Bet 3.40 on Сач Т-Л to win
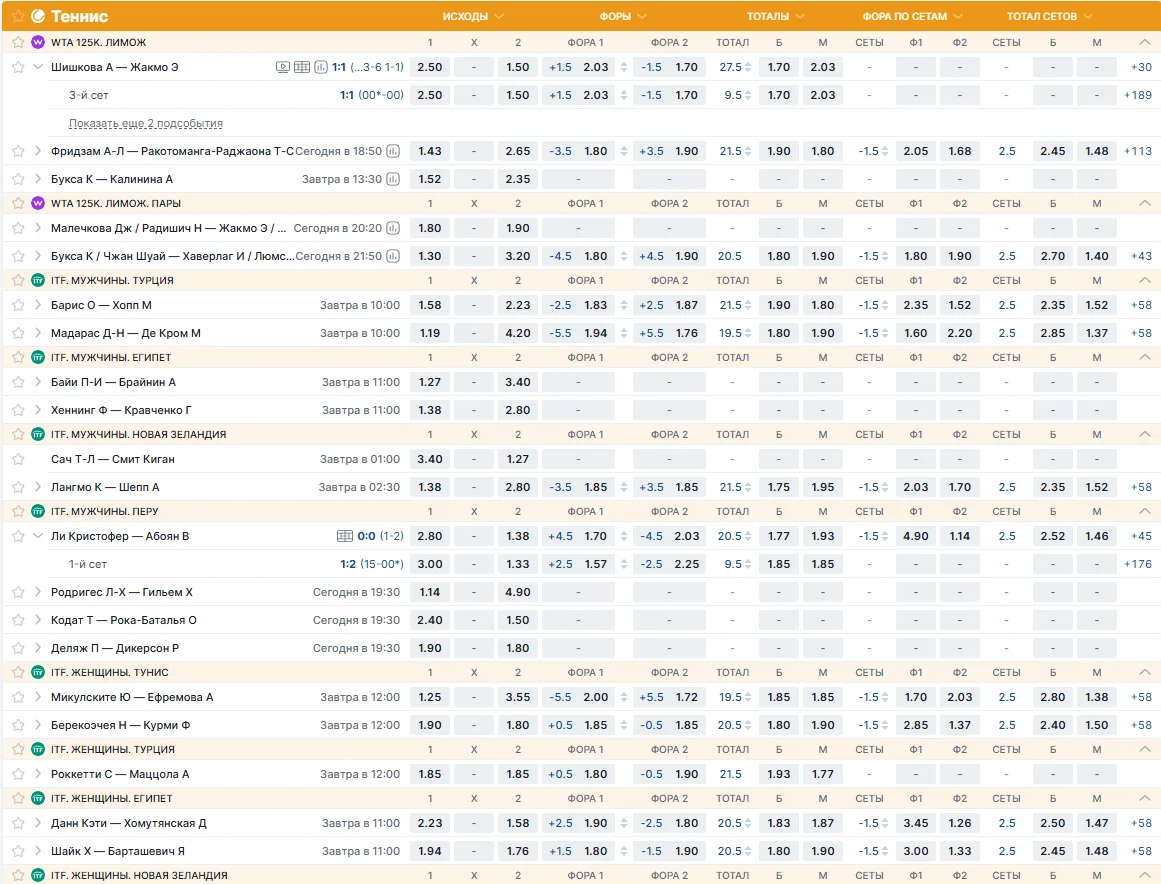 tap(430, 459)
